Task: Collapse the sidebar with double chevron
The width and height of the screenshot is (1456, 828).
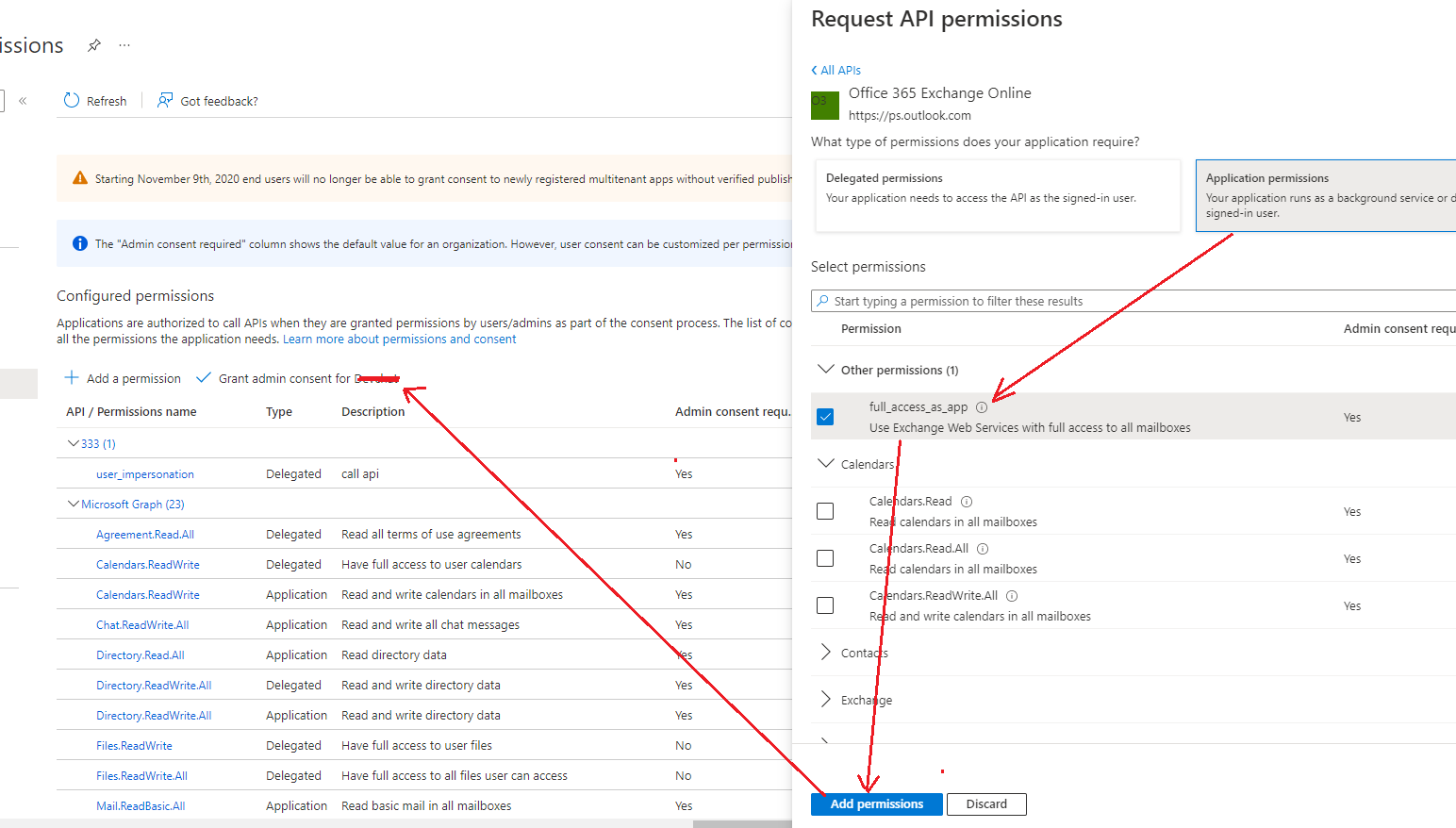Action: pos(23,101)
